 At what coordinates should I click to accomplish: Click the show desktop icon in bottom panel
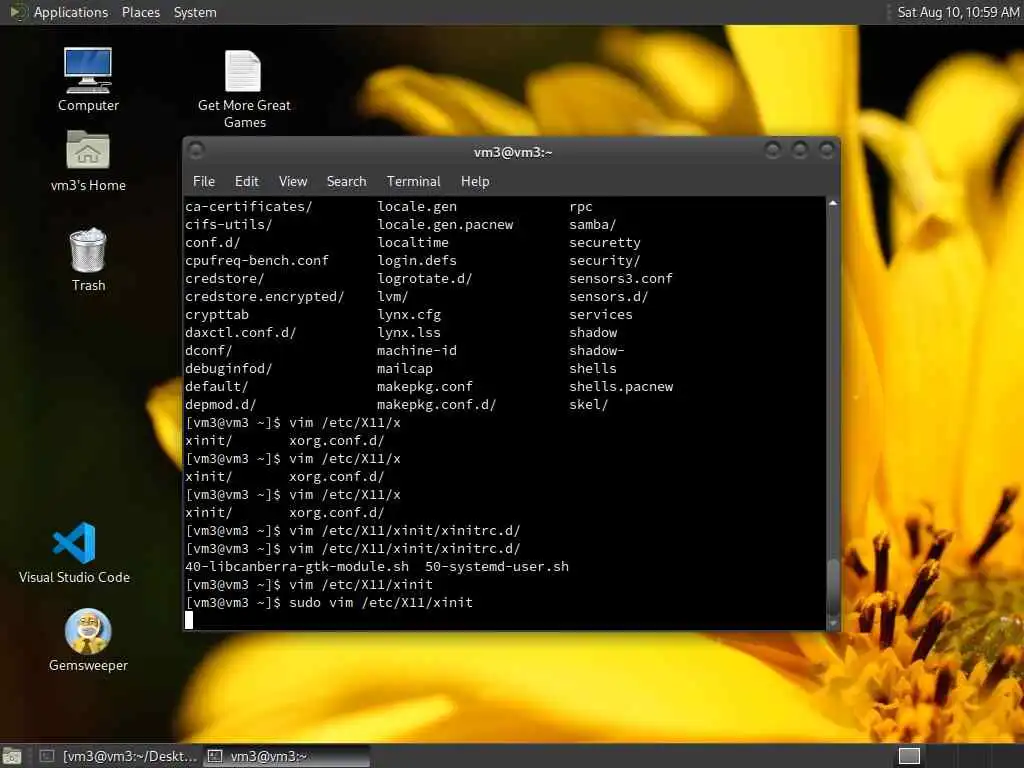tap(12, 756)
